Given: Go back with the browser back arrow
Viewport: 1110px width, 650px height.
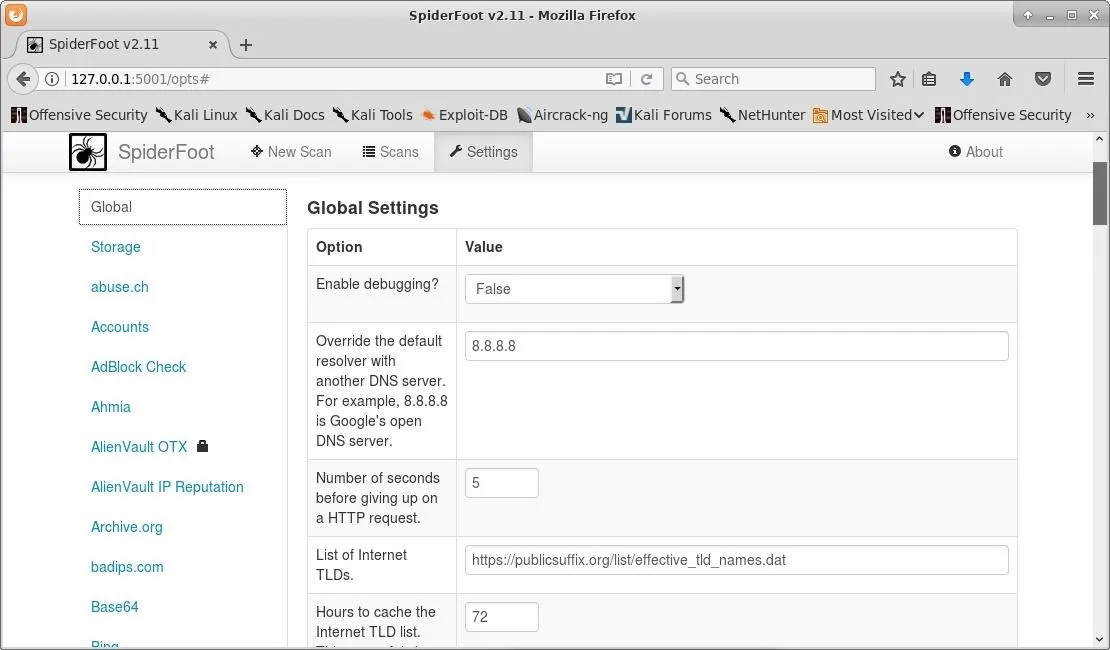Looking at the screenshot, I should [23, 79].
